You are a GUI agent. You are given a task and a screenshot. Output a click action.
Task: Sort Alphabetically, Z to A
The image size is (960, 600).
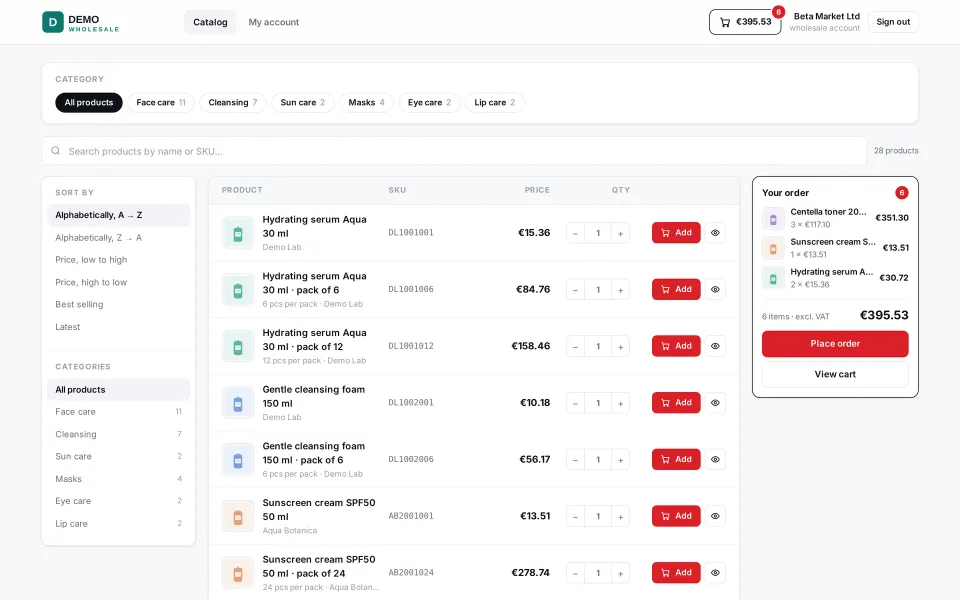(119, 238)
